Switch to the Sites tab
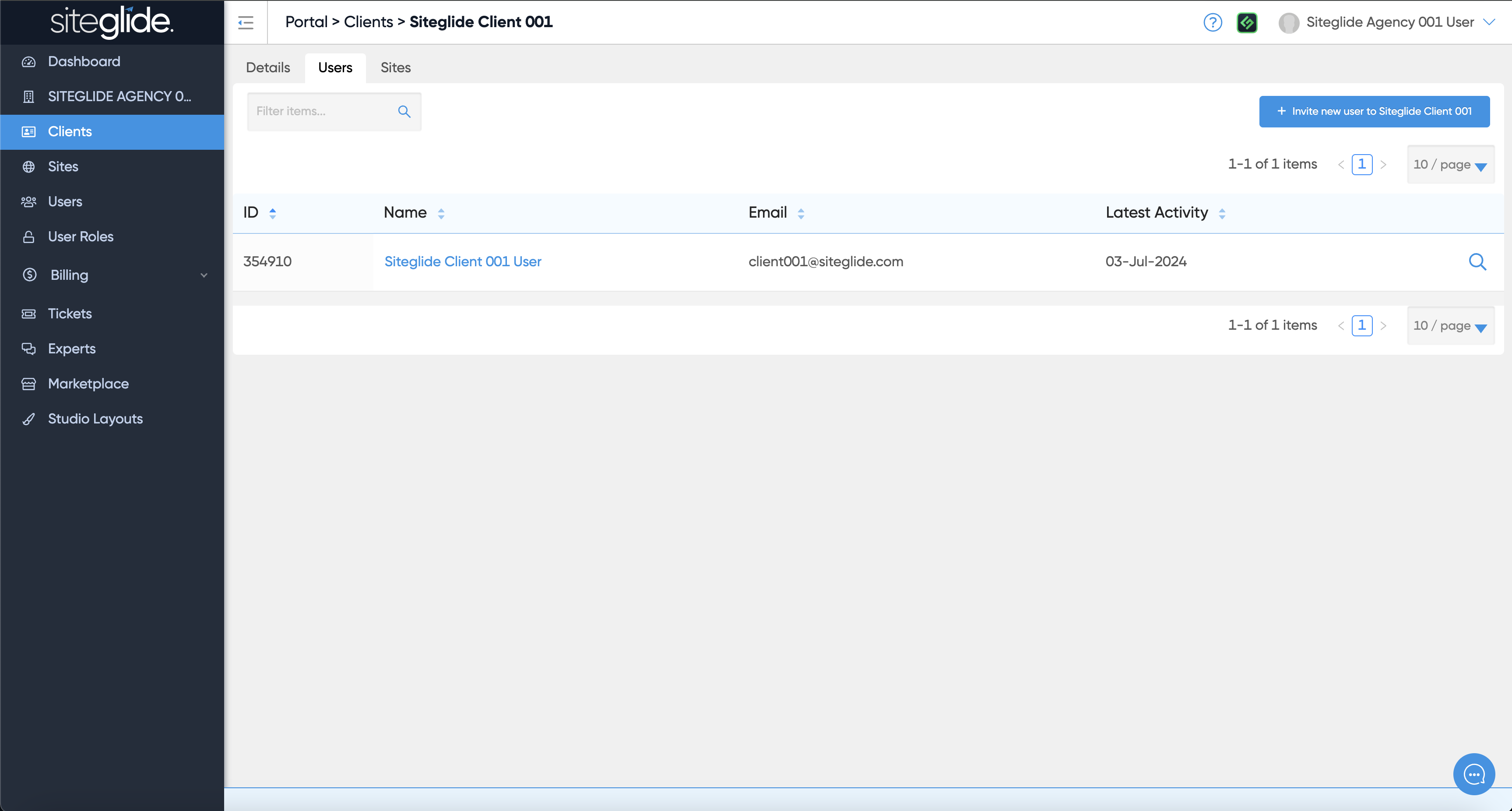The width and height of the screenshot is (1512, 811). (x=395, y=67)
